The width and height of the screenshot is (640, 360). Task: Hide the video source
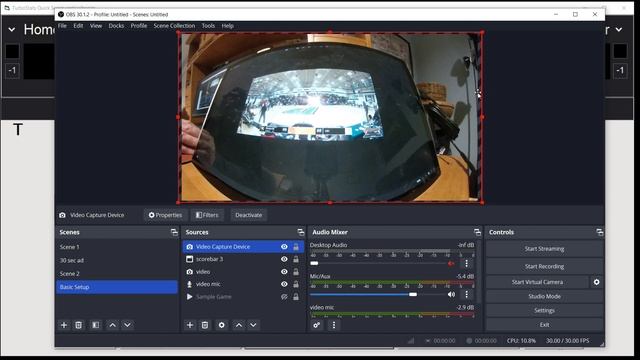[x=284, y=272]
